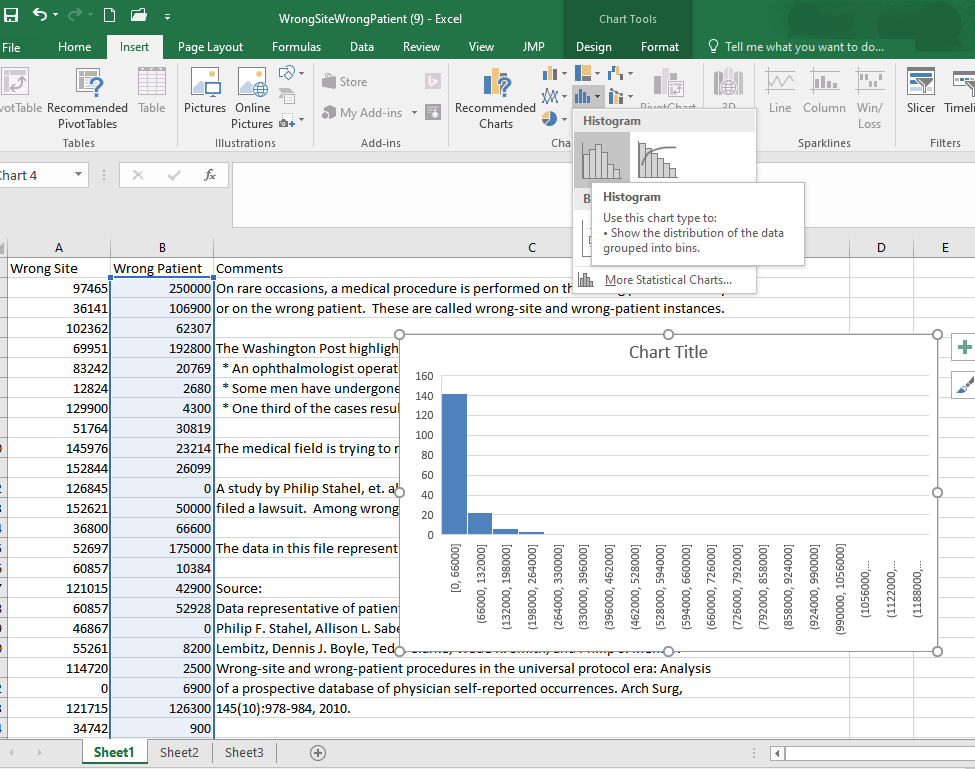Add a new sheet with plus button
Screen dimensions: 975x769
[318, 753]
